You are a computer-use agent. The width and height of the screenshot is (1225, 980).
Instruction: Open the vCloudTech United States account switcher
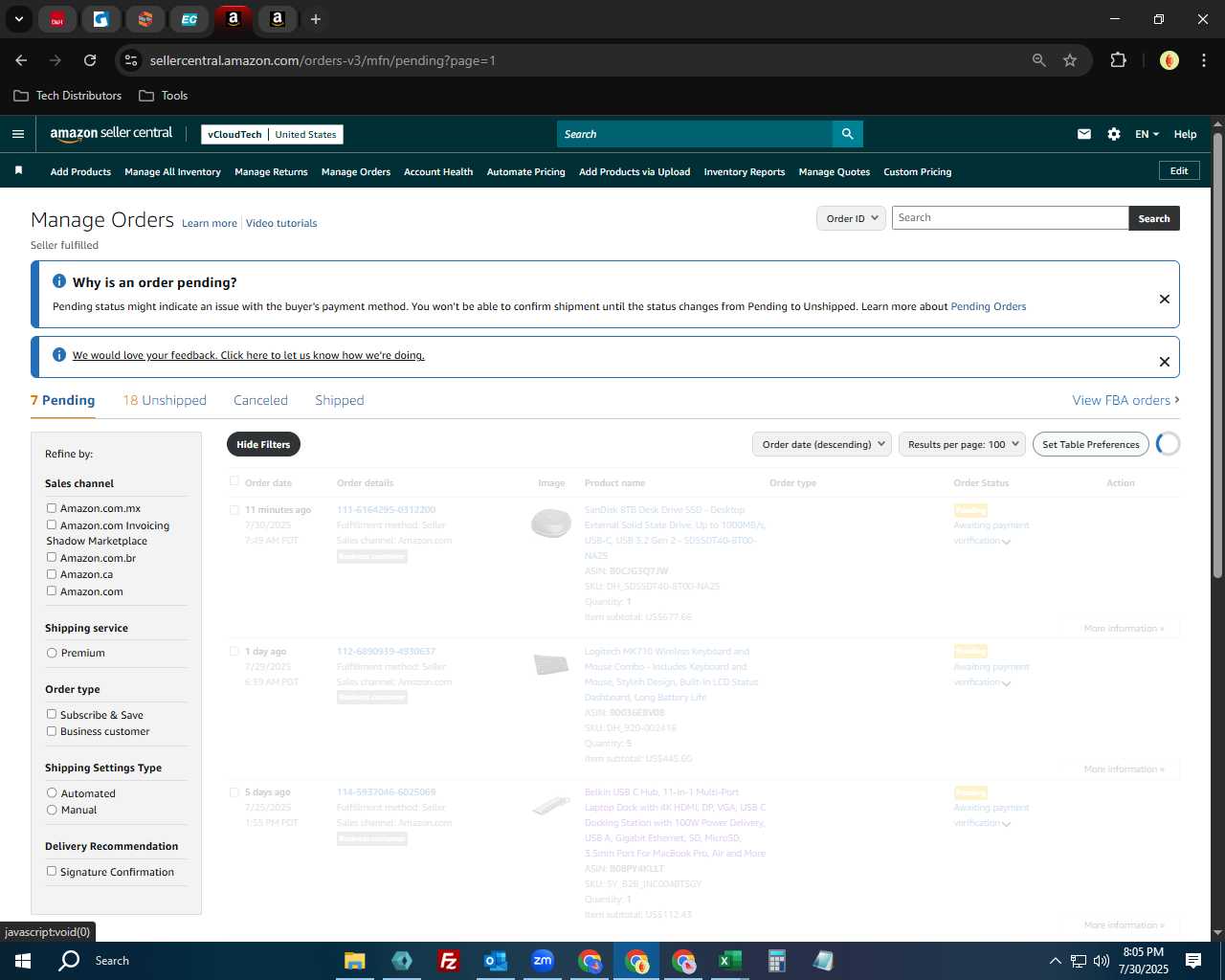point(272,134)
